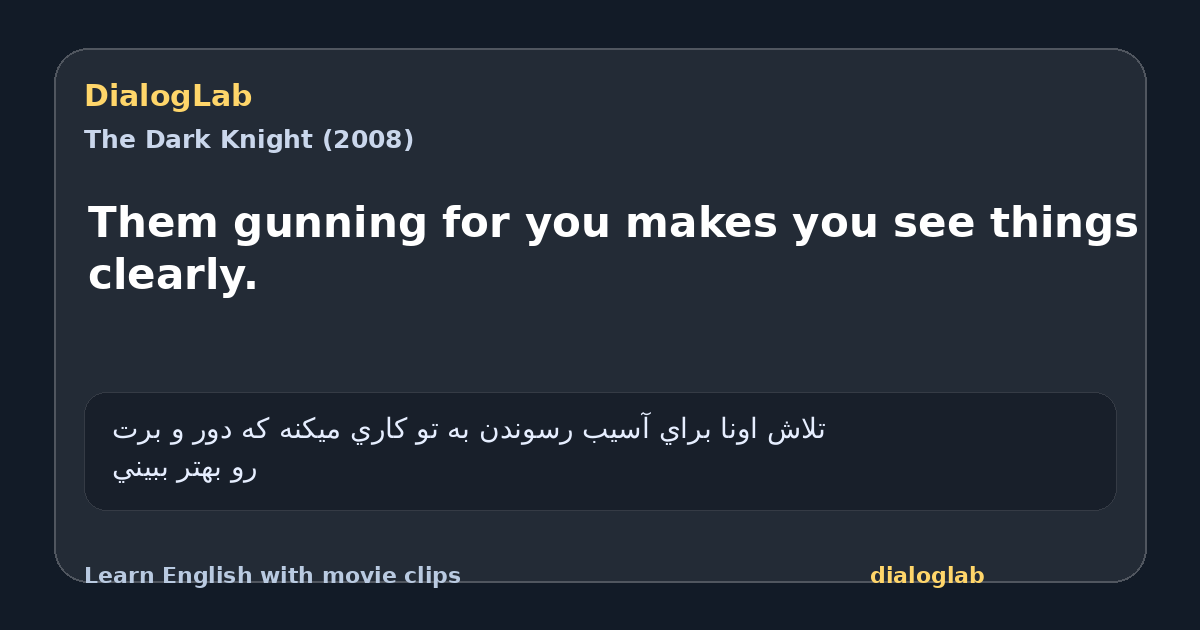Select the yellow dialoglab footer link

[927, 576]
